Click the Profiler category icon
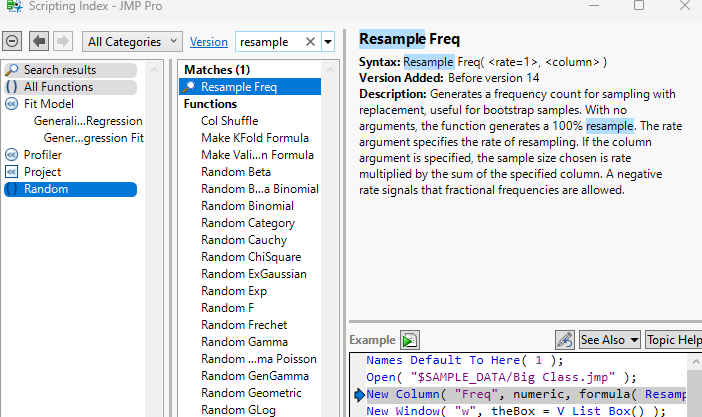 click(11, 155)
